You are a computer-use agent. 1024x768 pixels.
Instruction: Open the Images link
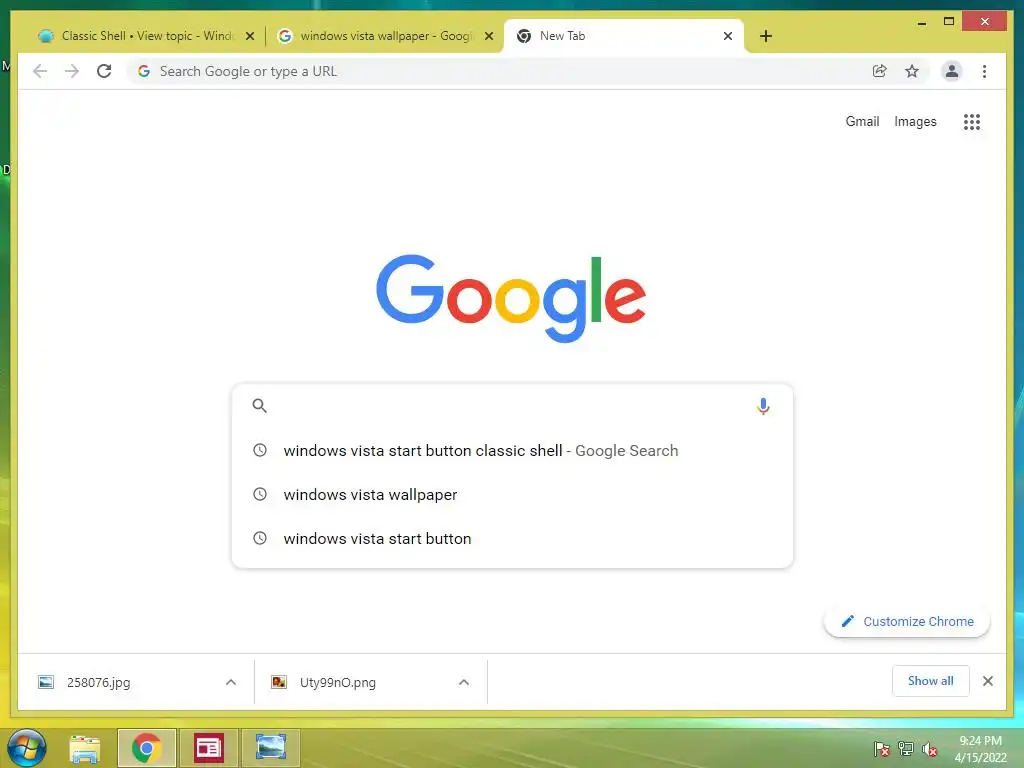point(915,121)
